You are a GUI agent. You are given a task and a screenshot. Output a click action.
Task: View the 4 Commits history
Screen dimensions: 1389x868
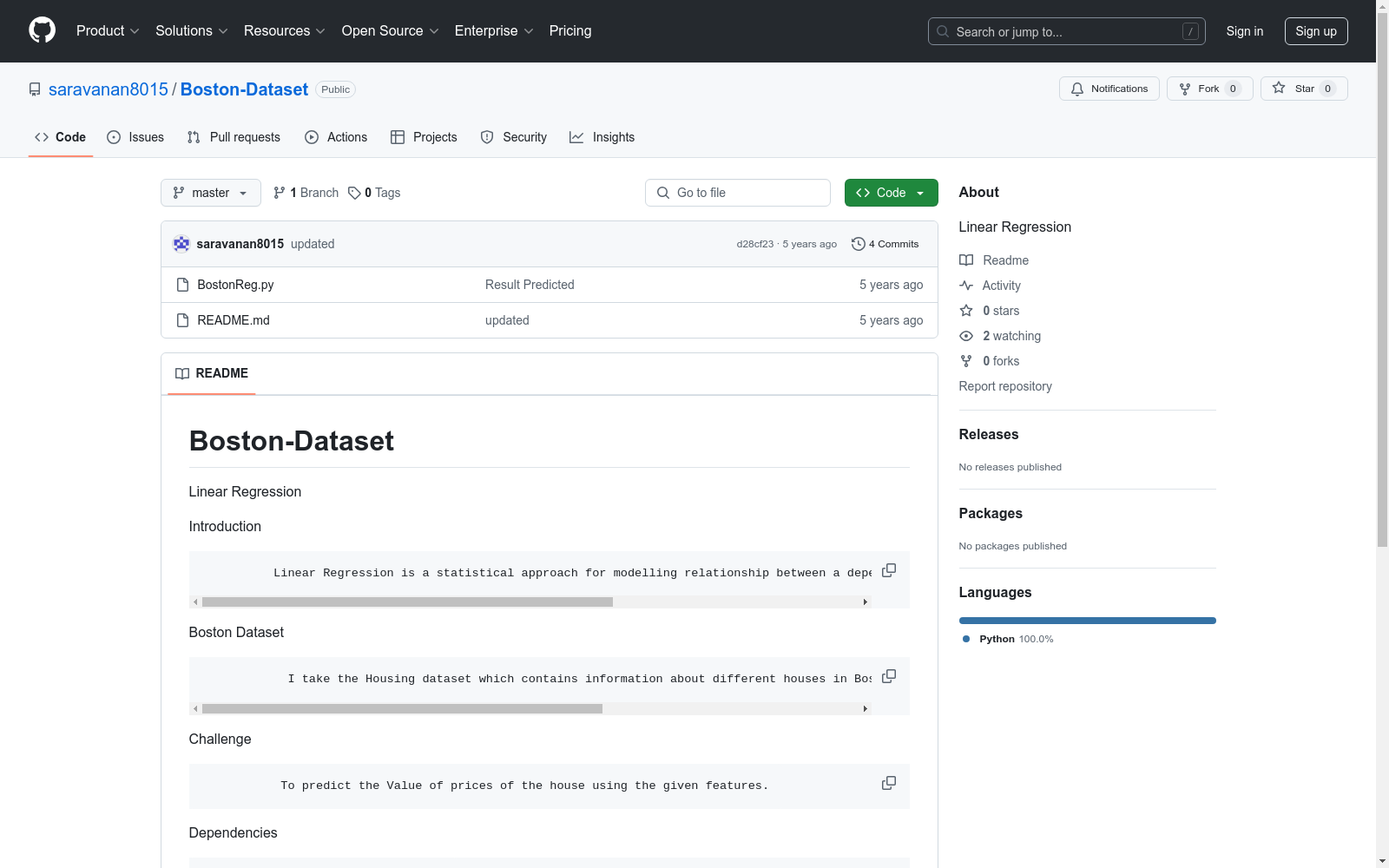pos(885,244)
